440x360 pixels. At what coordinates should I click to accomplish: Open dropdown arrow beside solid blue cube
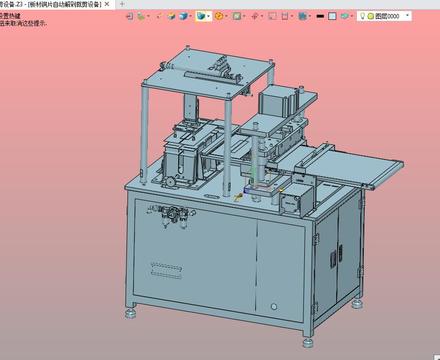click(x=190, y=16)
